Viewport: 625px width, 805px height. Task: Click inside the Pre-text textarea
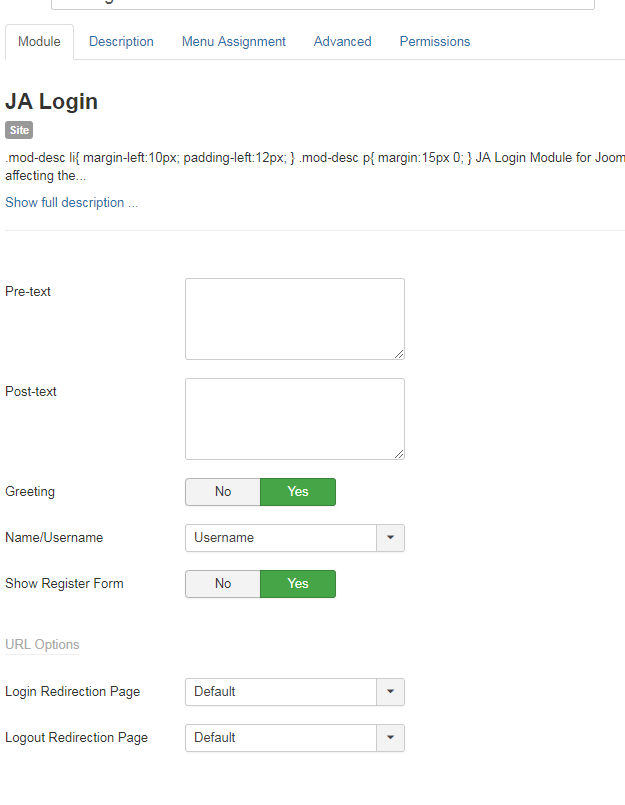pyautogui.click(x=294, y=318)
